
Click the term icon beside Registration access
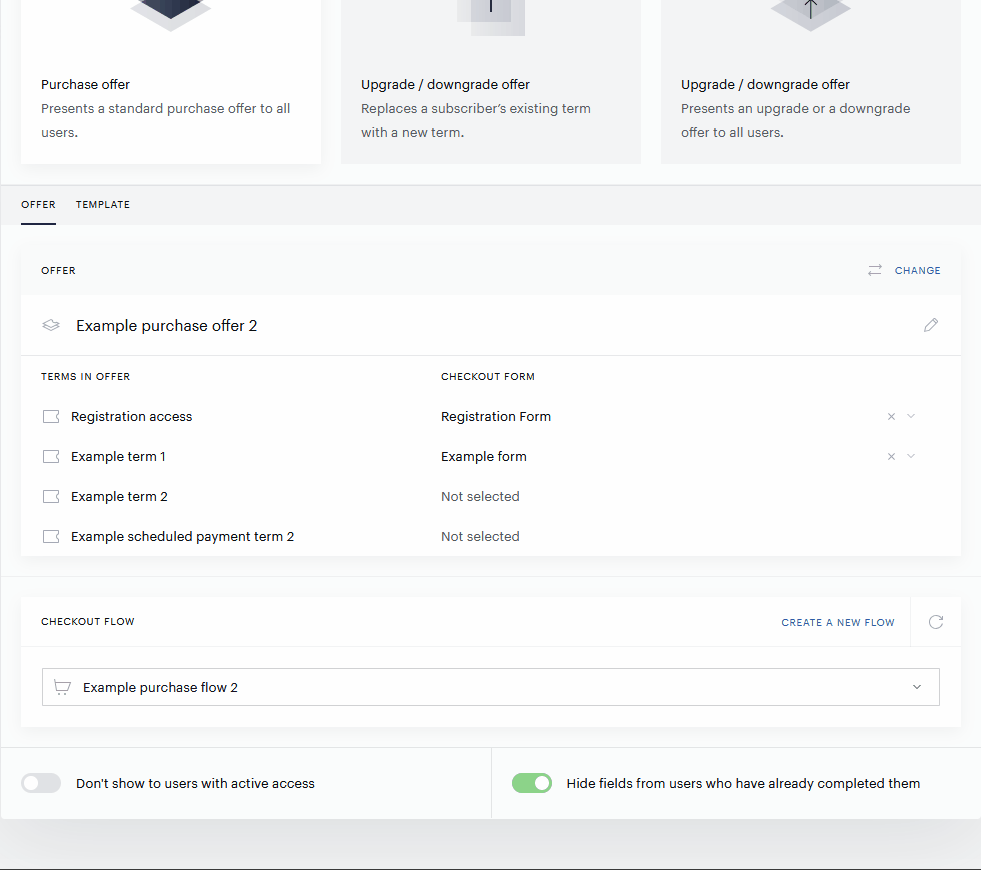(x=51, y=417)
